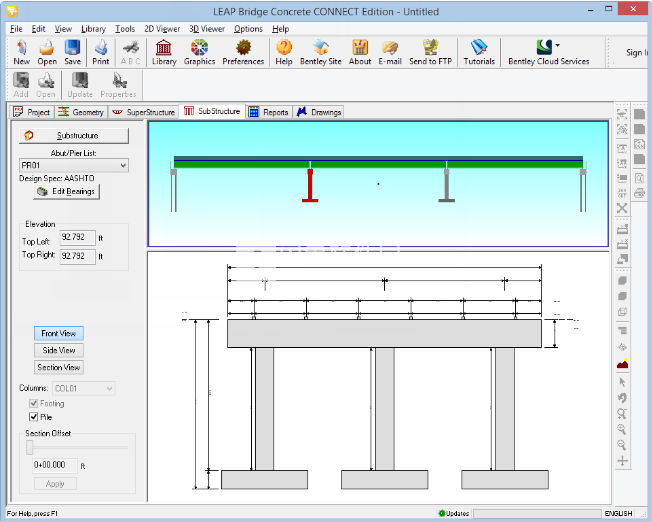The height and width of the screenshot is (522, 652).
Task: Open the View menu
Action: pyautogui.click(x=63, y=29)
